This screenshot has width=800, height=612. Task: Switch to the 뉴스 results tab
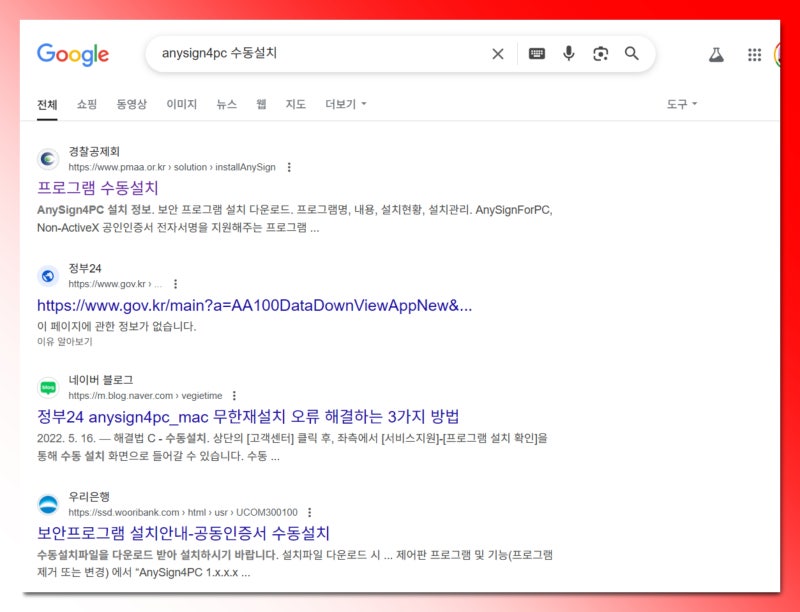pos(227,104)
